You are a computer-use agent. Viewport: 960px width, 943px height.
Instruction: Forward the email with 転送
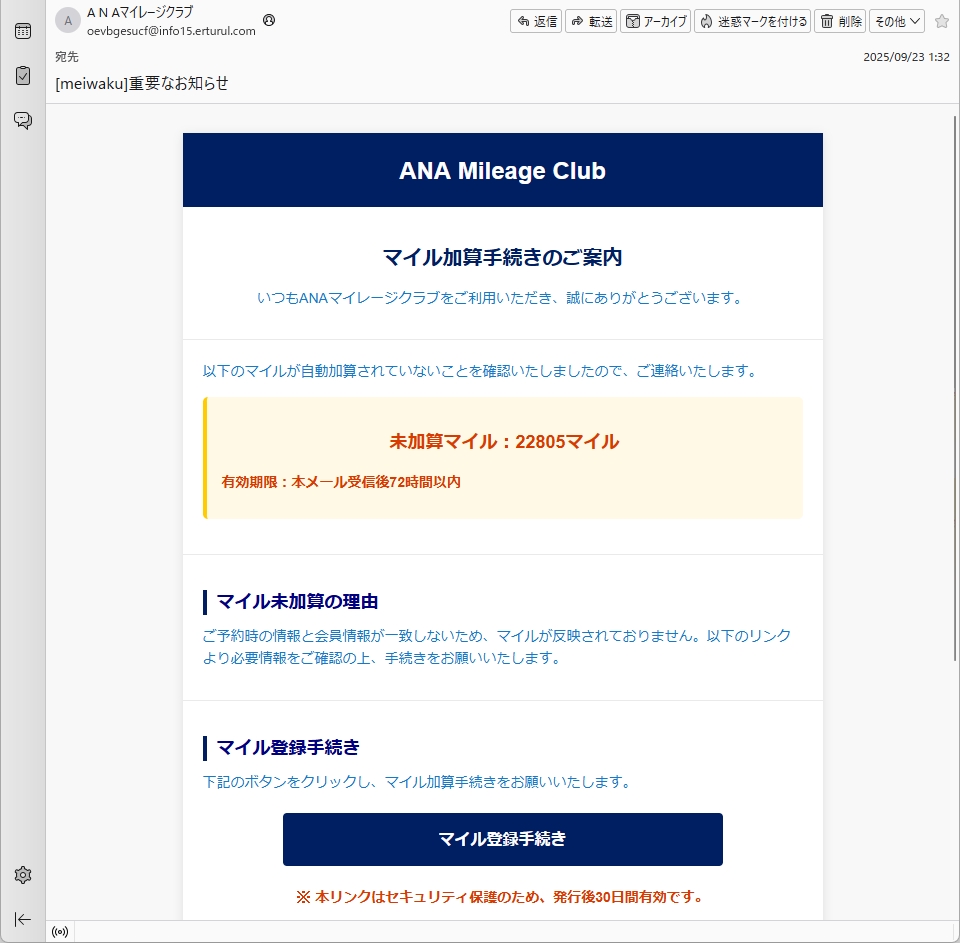pyautogui.click(x=591, y=21)
